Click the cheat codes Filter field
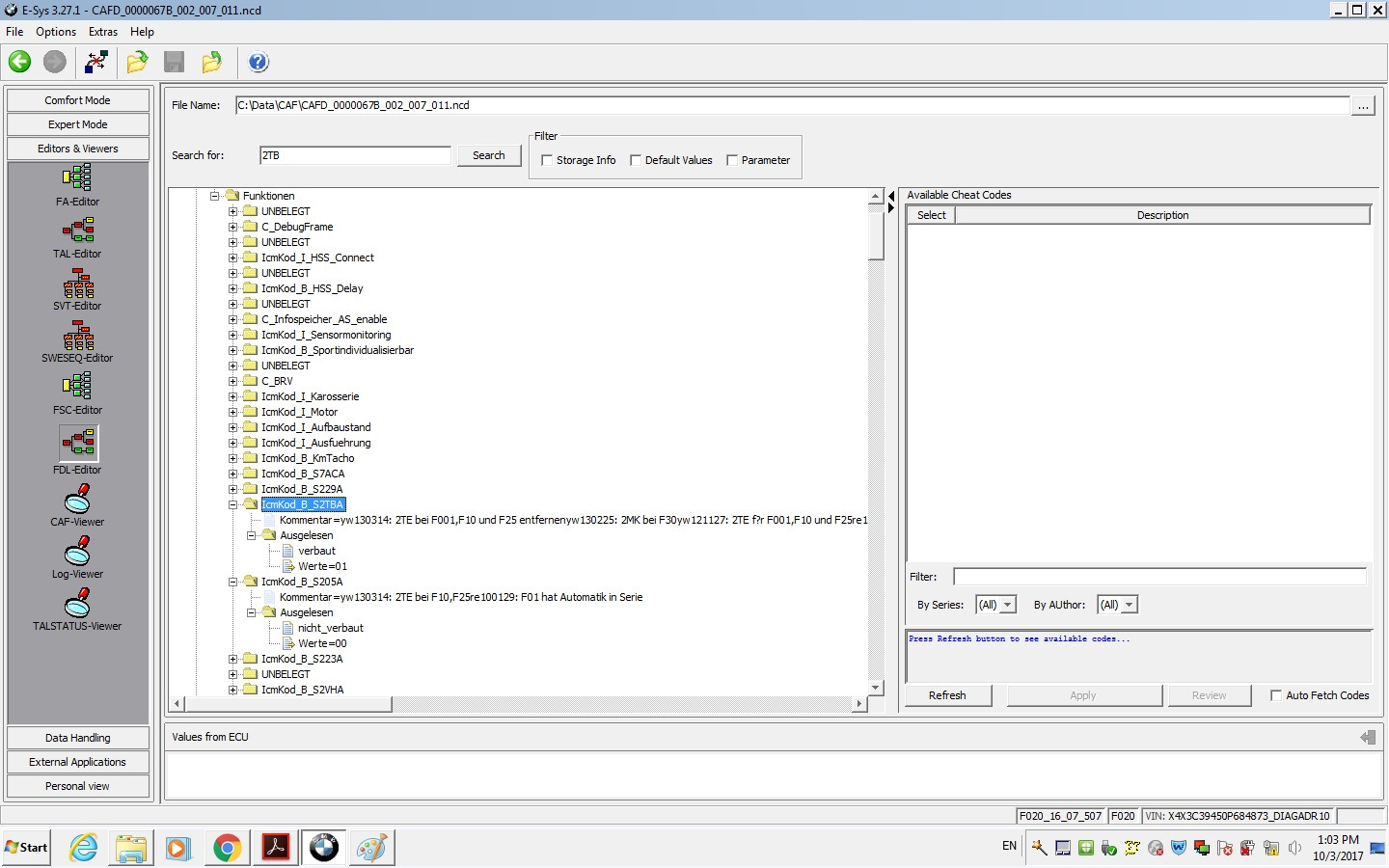1389x868 pixels. tap(1159, 577)
